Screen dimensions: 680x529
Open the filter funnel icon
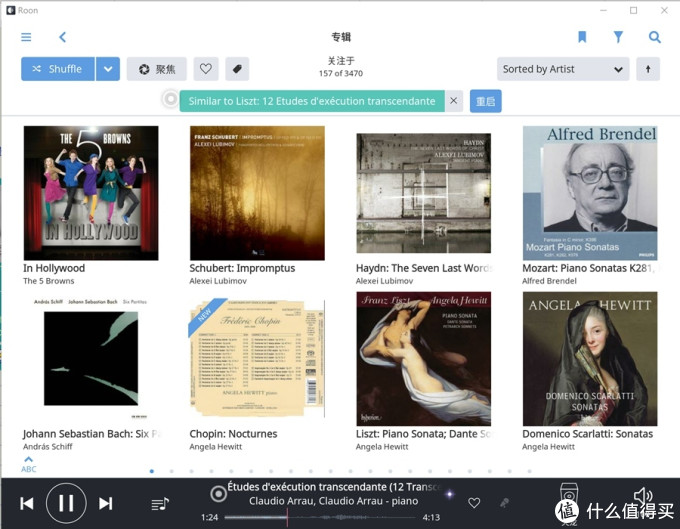click(618, 37)
